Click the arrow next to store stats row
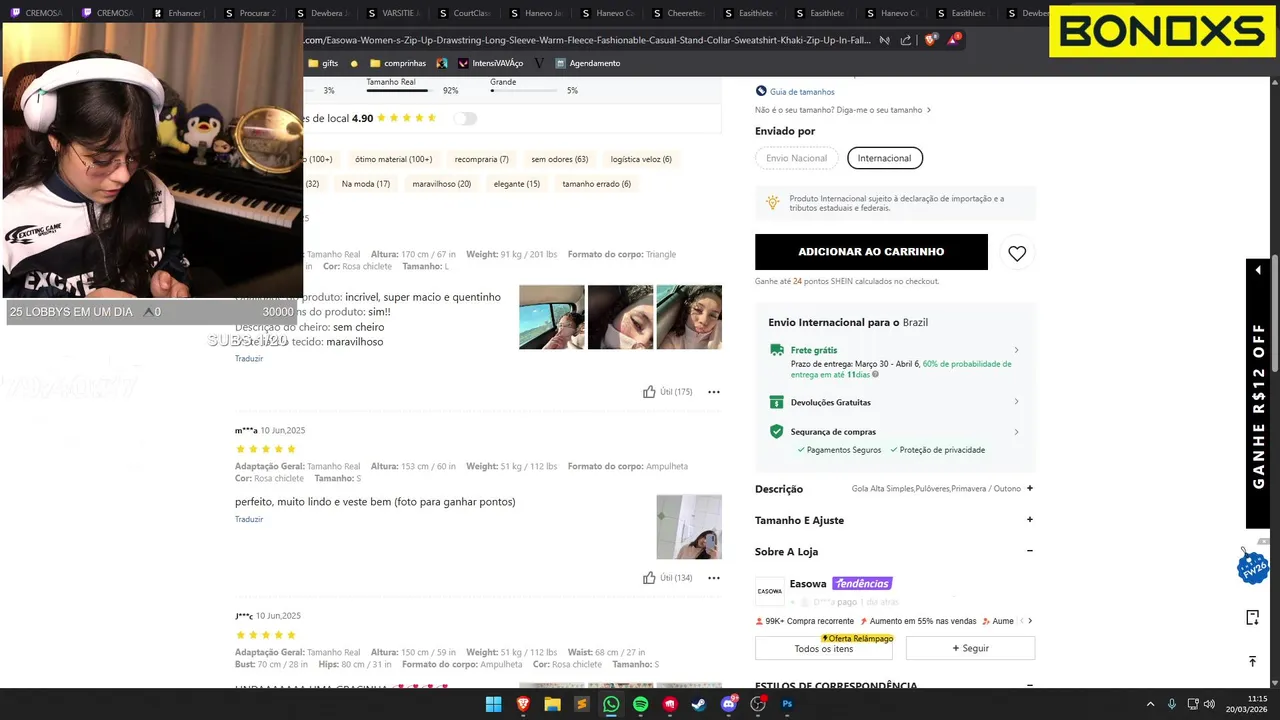 pos(1030,621)
